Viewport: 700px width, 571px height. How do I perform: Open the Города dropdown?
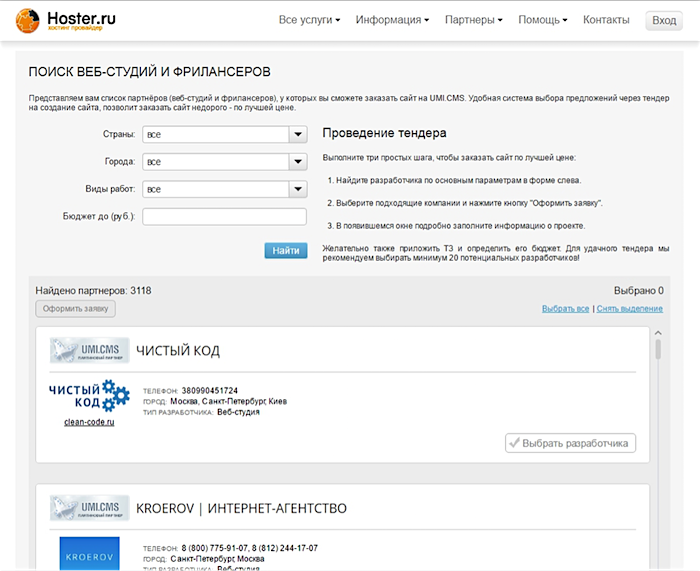pyautogui.click(x=224, y=161)
